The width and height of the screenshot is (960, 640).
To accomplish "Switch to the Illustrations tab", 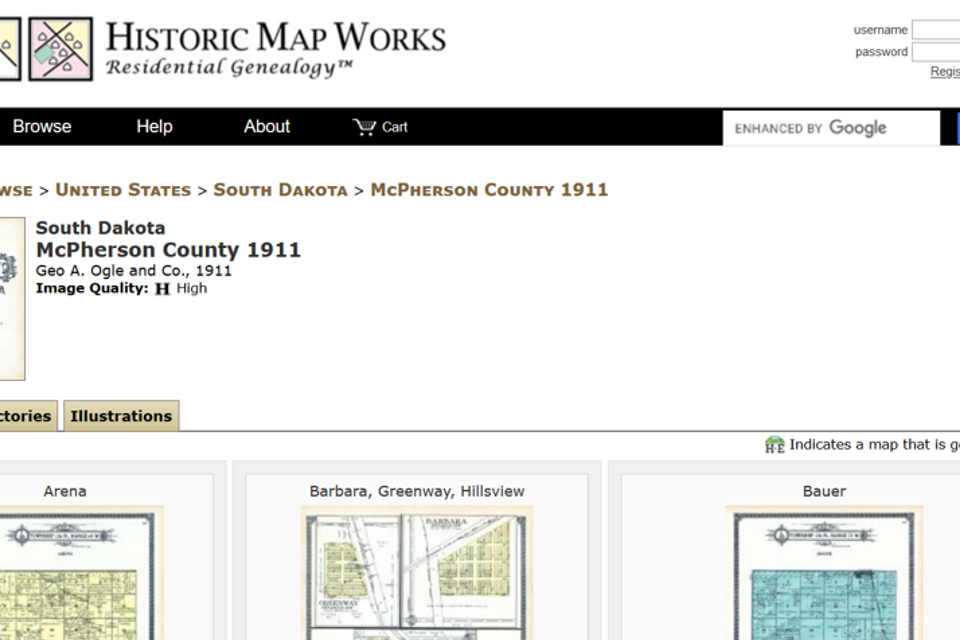I will tap(121, 416).
